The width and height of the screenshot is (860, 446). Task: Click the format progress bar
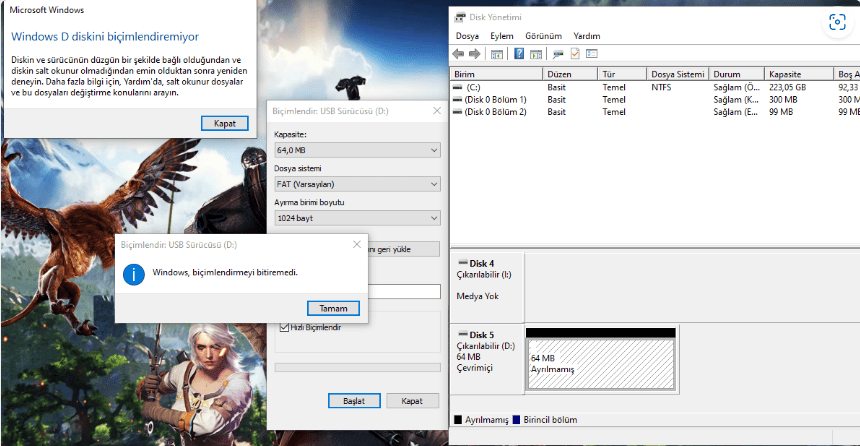pos(358,368)
